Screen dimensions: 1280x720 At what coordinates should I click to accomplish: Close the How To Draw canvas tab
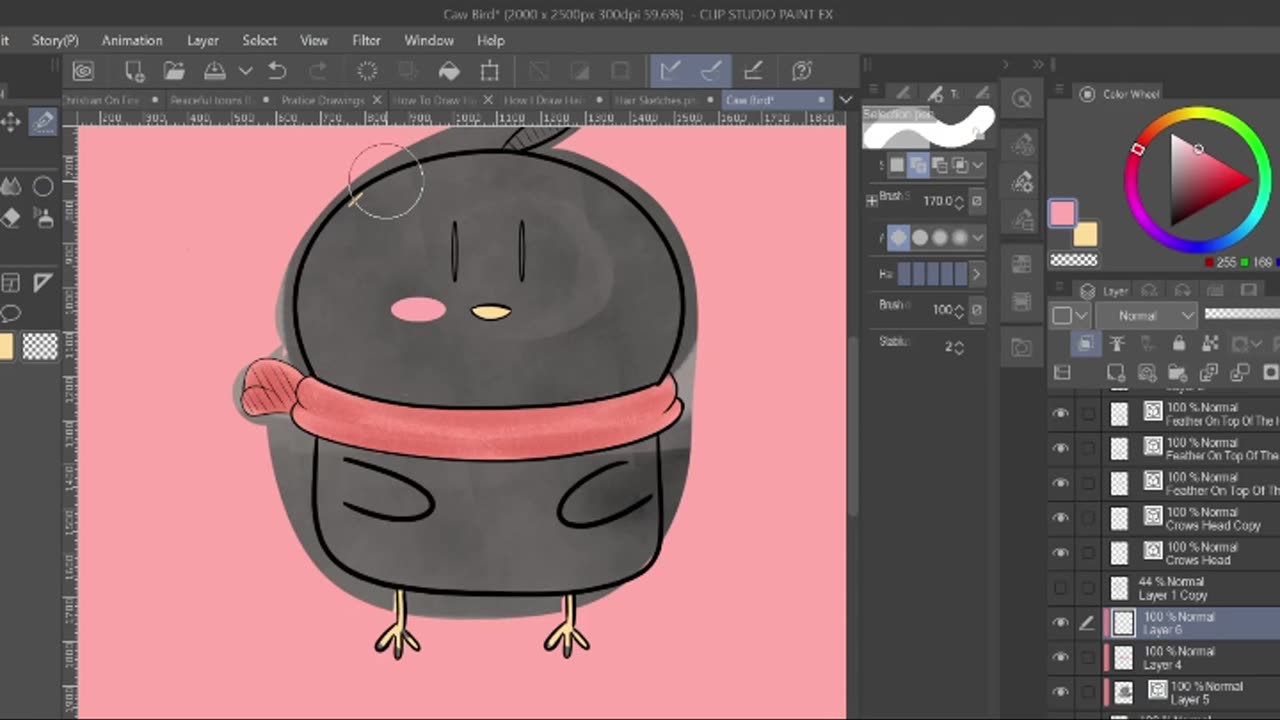pos(488,100)
